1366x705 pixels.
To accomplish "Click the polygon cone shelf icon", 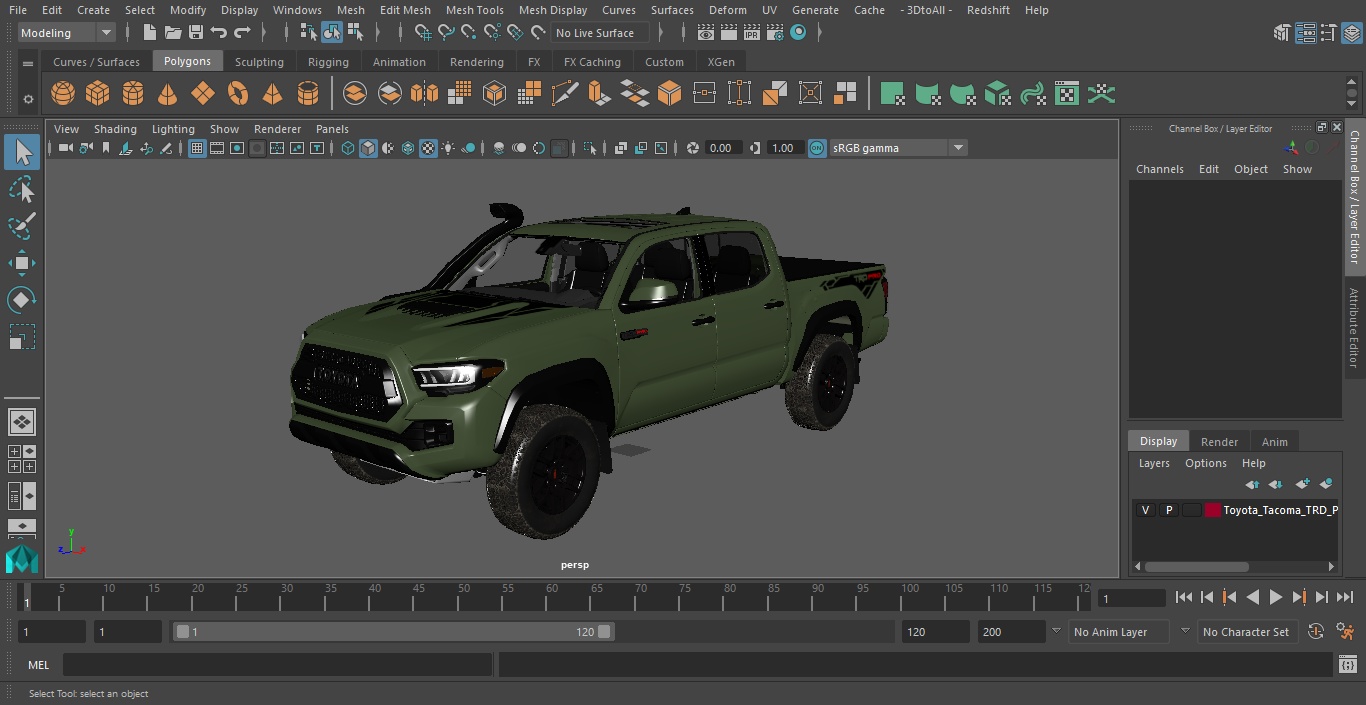I will pos(168,94).
